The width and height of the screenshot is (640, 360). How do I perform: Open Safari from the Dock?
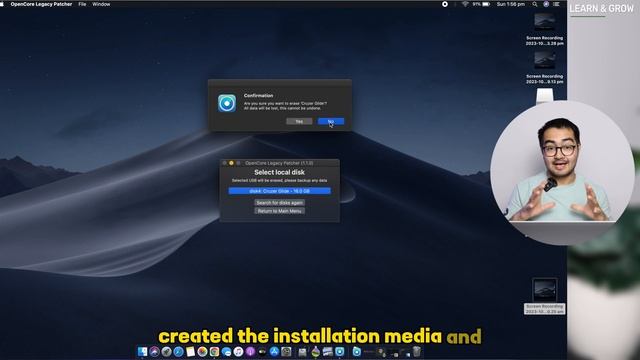pos(178,351)
